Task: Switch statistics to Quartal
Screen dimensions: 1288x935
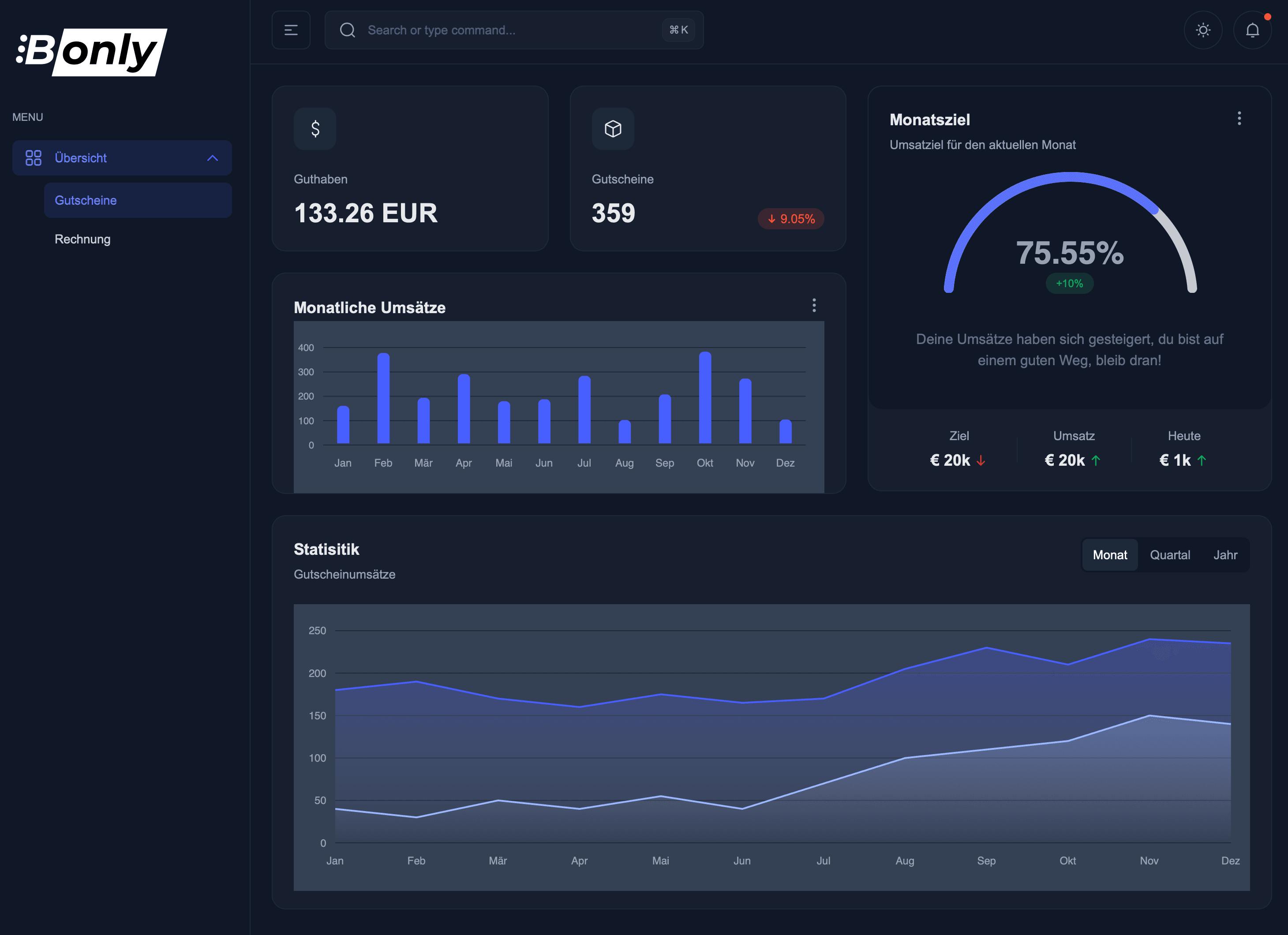Action: point(1170,555)
